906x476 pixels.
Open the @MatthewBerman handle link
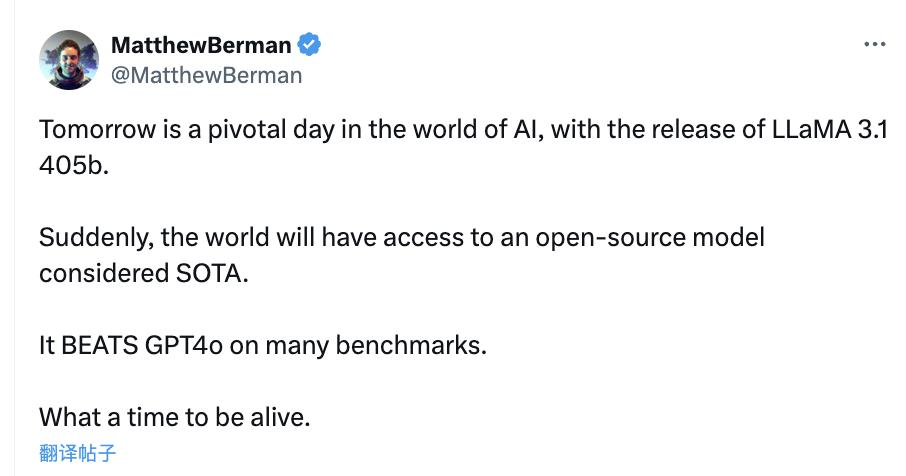[x=206, y=75]
